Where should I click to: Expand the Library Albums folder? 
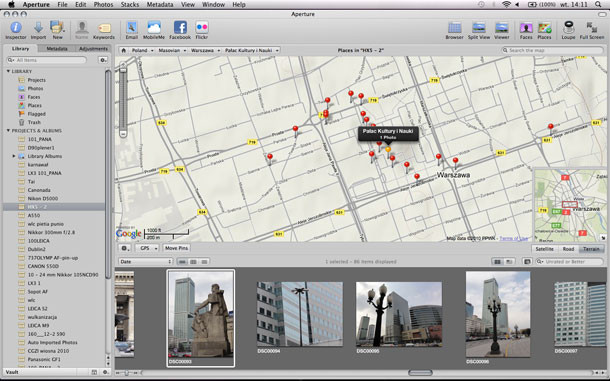tap(14, 156)
